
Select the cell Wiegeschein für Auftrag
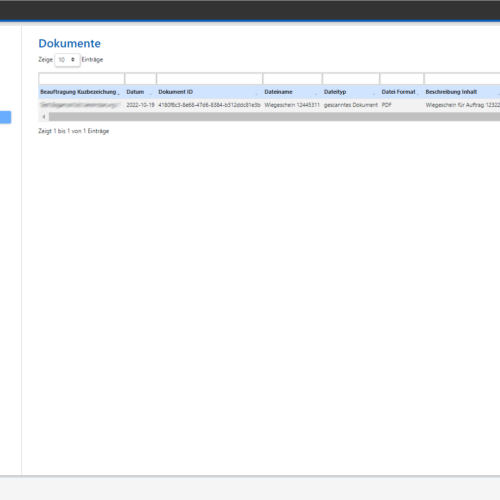pyautogui.click(x=463, y=105)
